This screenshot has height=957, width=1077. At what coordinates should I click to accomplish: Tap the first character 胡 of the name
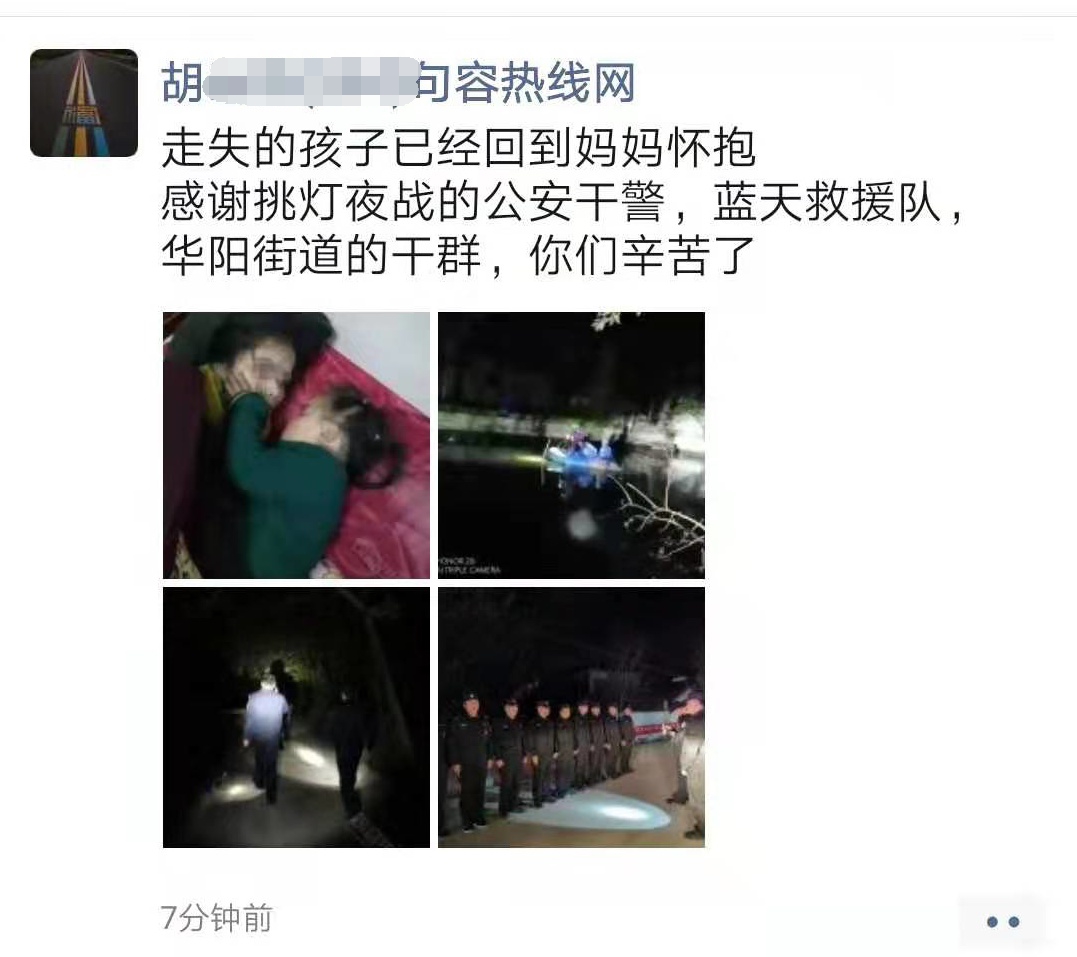tap(183, 82)
